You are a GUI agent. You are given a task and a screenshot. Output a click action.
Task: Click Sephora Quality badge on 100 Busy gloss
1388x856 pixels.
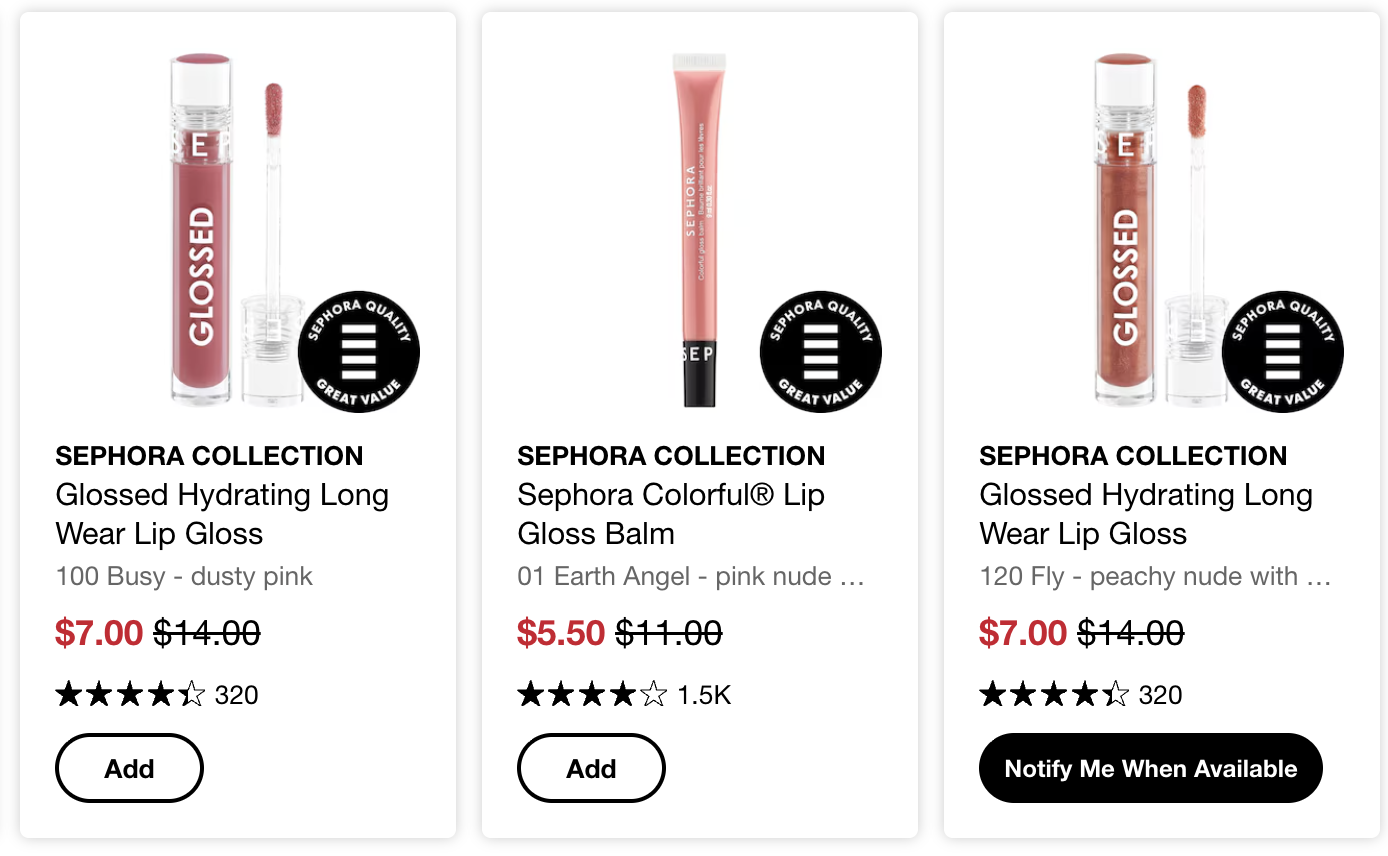click(x=359, y=351)
